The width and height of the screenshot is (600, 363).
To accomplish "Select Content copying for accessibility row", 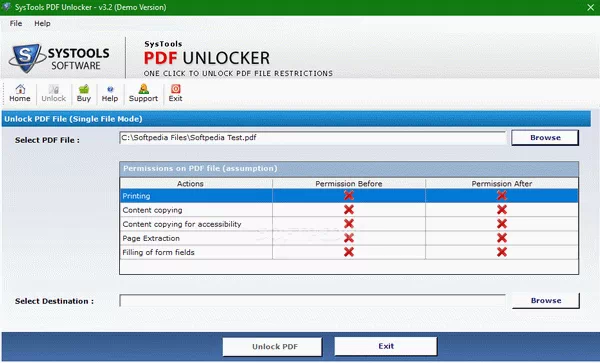I will tap(349, 224).
